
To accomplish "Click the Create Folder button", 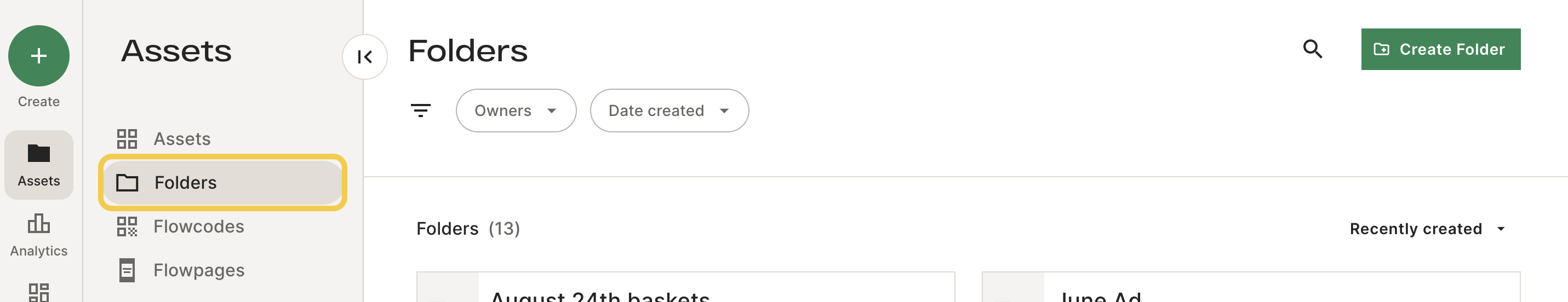I will pyautogui.click(x=1440, y=49).
